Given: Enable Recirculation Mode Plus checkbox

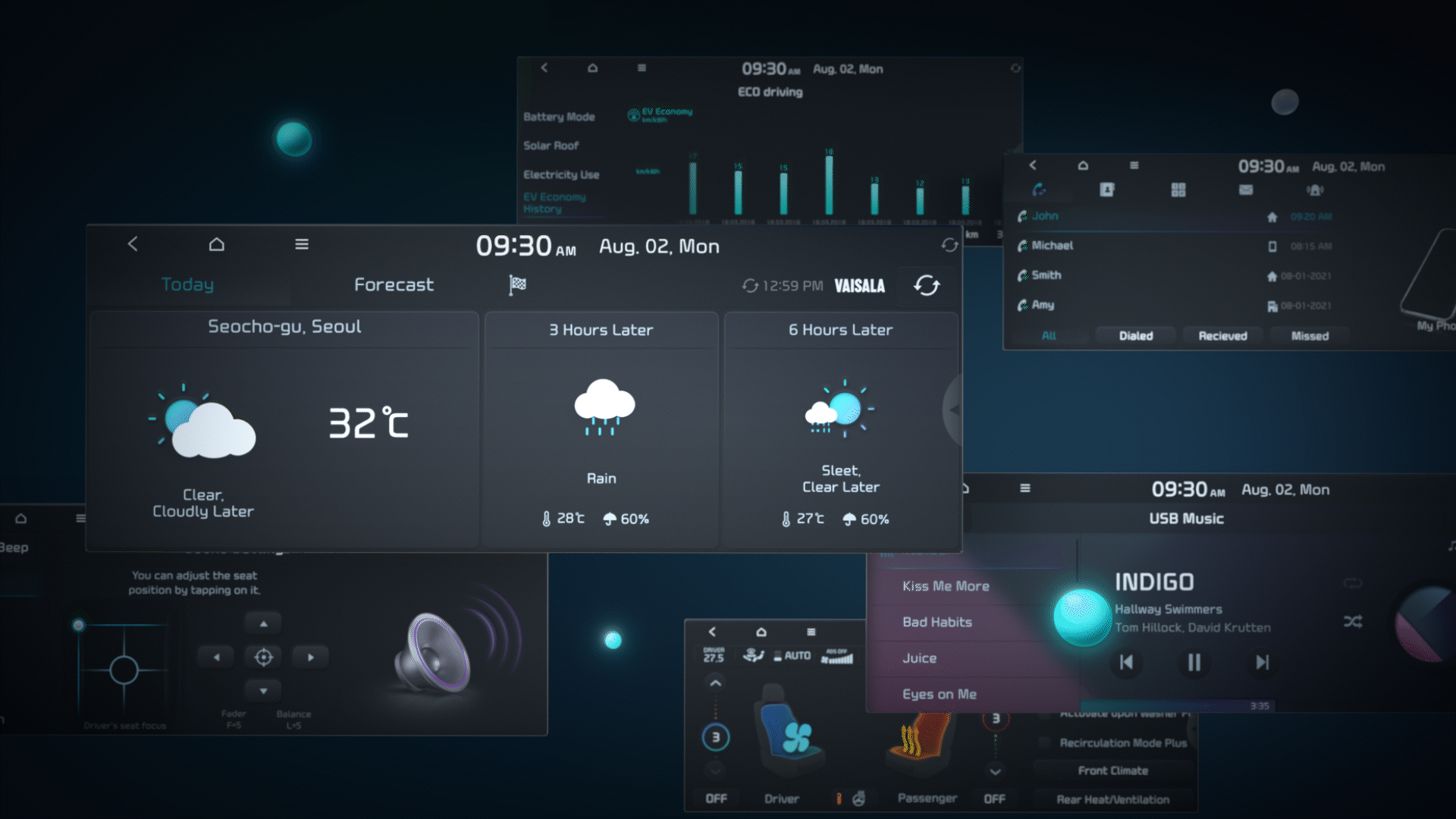Looking at the screenshot, I should point(1044,742).
